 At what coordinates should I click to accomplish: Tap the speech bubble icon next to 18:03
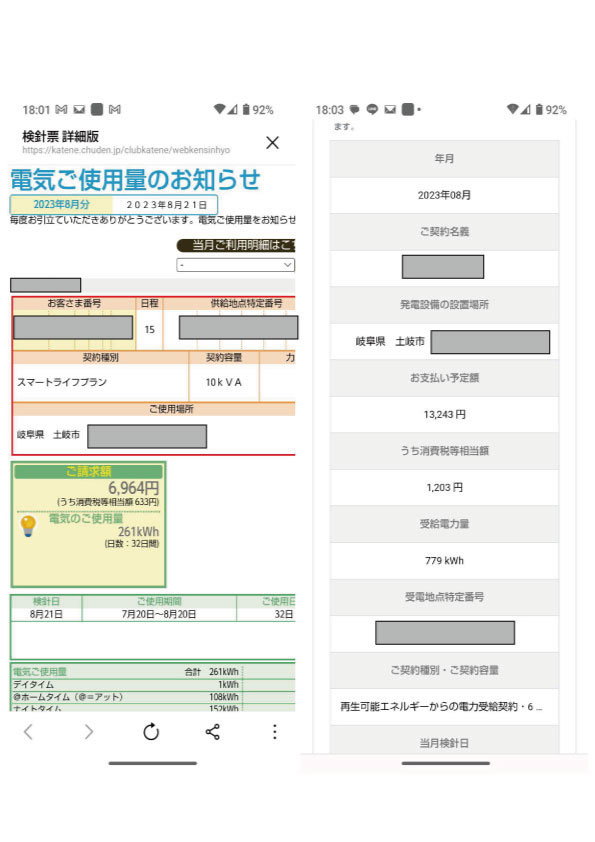[x=354, y=109]
